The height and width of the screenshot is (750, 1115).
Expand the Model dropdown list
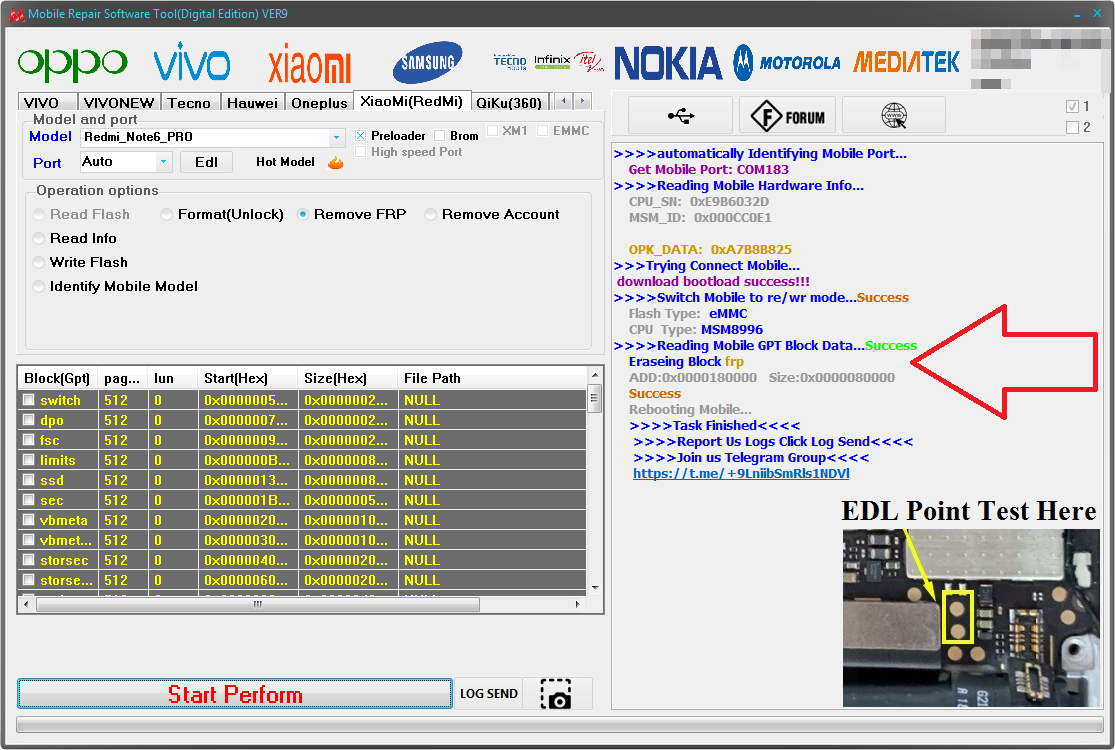pyautogui.click(x=336, y=137)
